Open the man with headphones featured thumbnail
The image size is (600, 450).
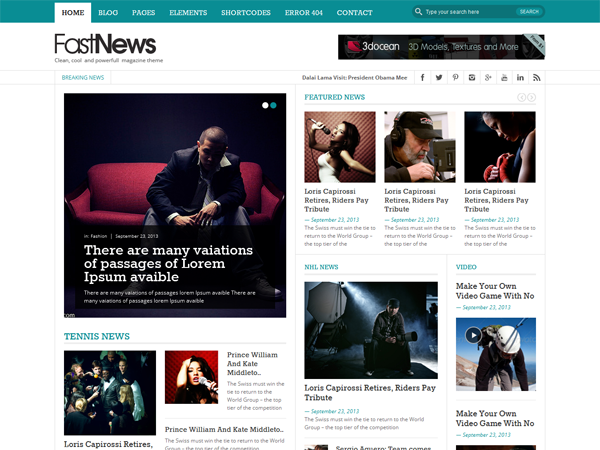point(420,147)
